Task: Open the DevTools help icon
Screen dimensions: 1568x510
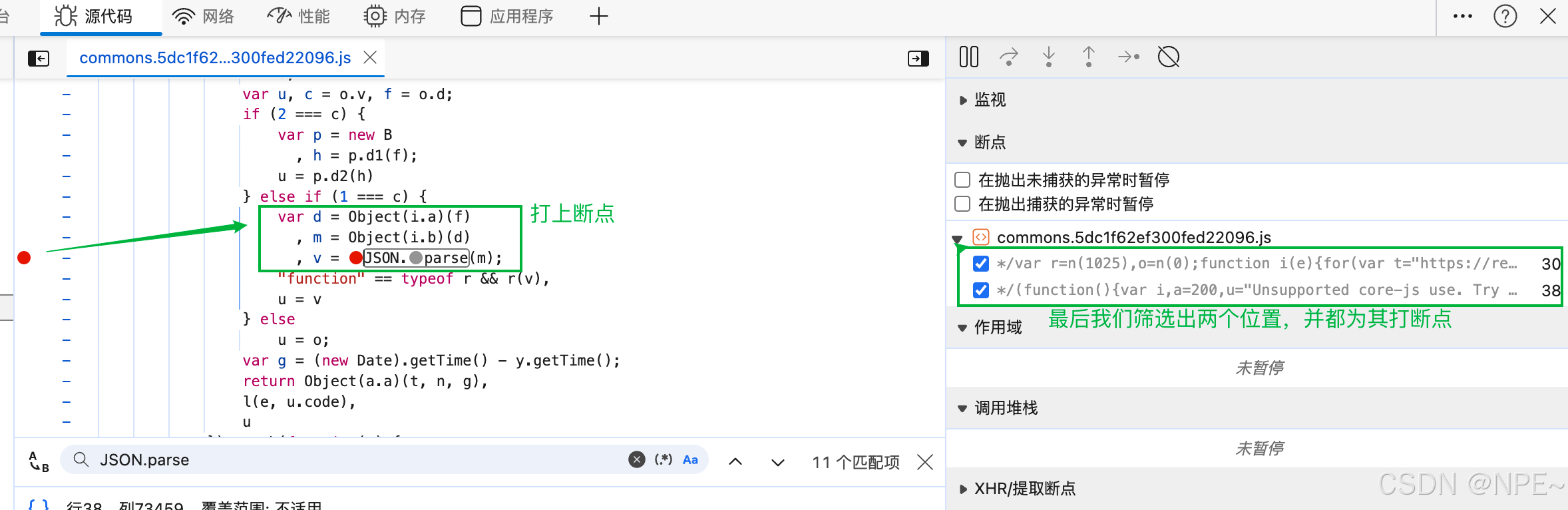Action: click(x=1505, y=16)
